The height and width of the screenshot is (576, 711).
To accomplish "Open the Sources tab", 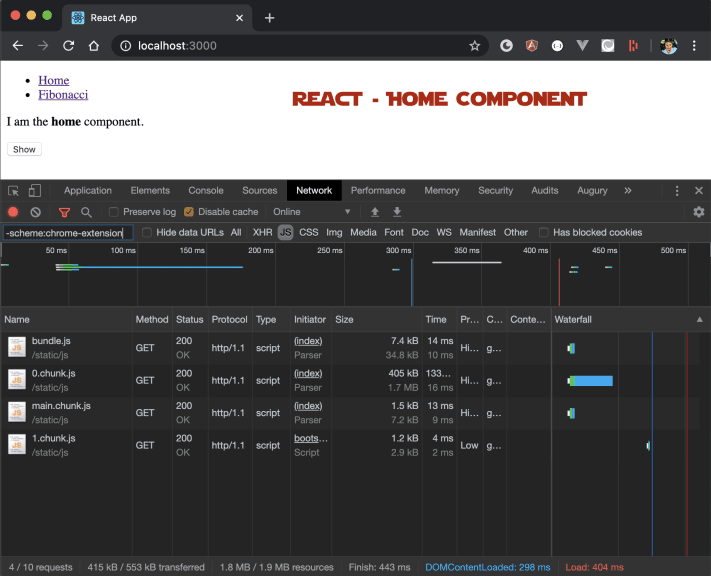I will point(259,190).
